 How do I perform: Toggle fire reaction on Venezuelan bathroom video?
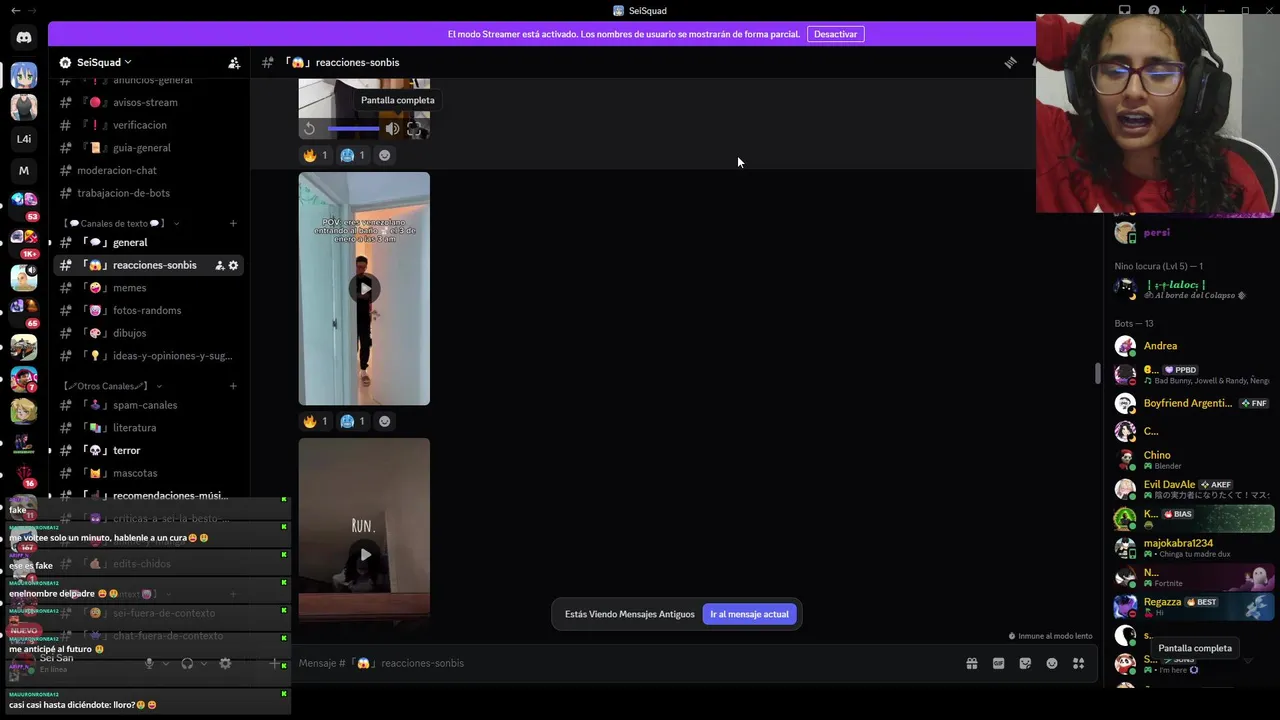[x=315, y=421]
